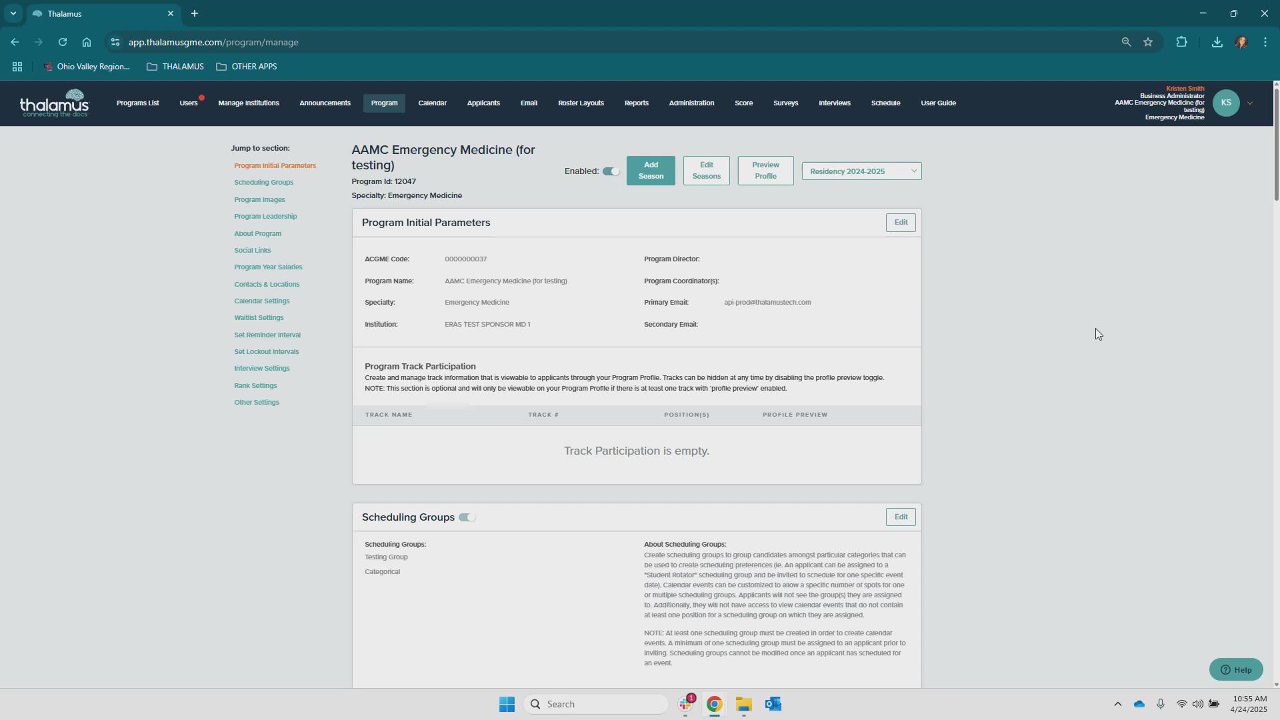Open the Applicants menu item

pos(483,103)
